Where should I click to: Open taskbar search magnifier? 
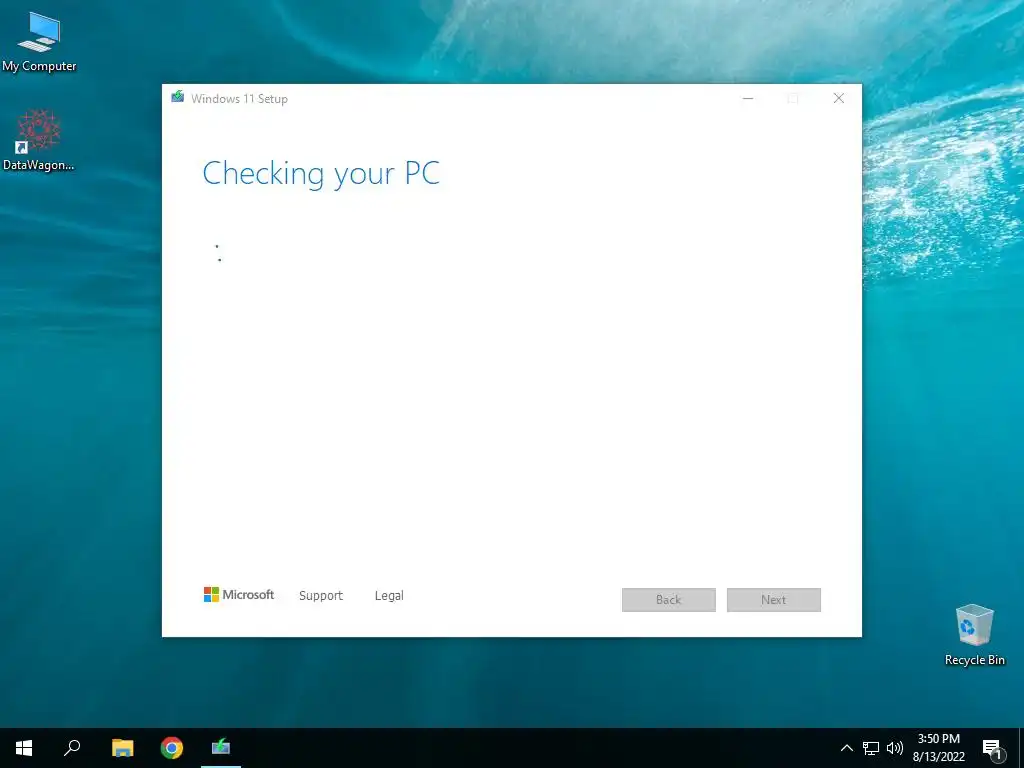(x=72, y=748)
